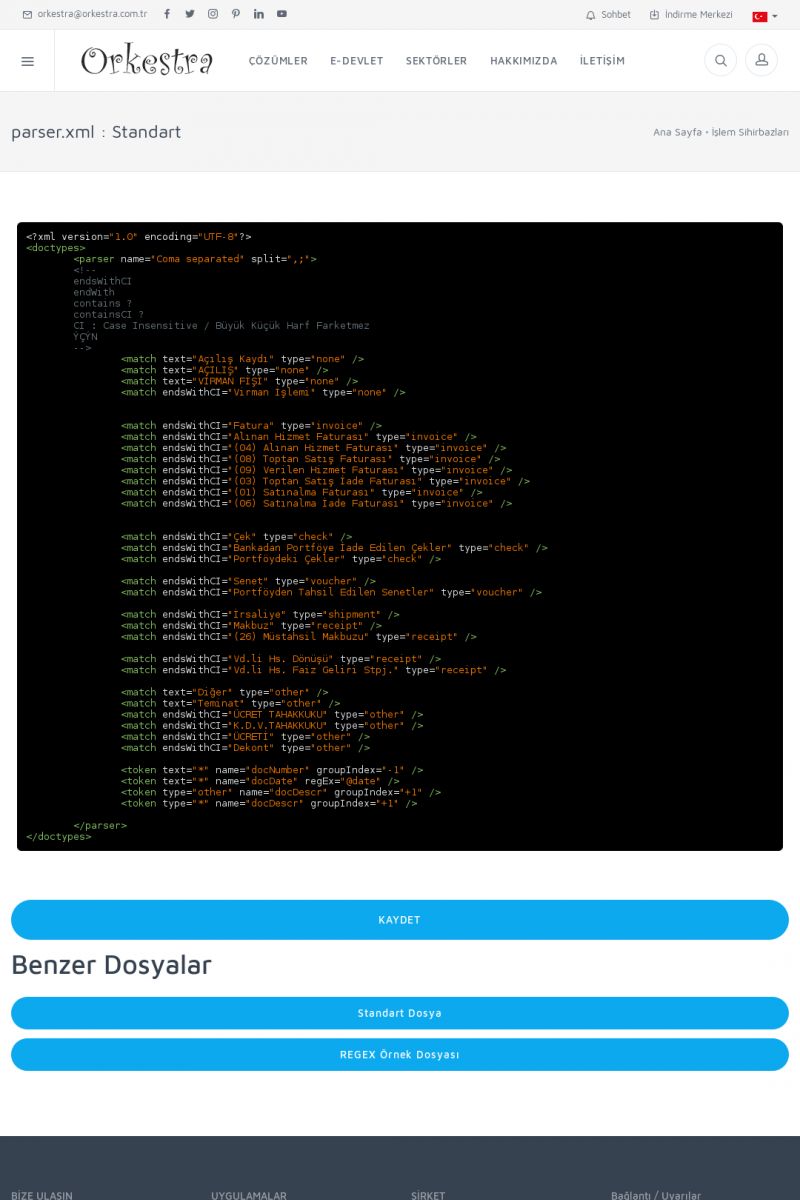Image resolution: width=800 pixels, height=1200 pixels.
Task: Open the Standart Dosya file
Action: (x=400, y=1013)
